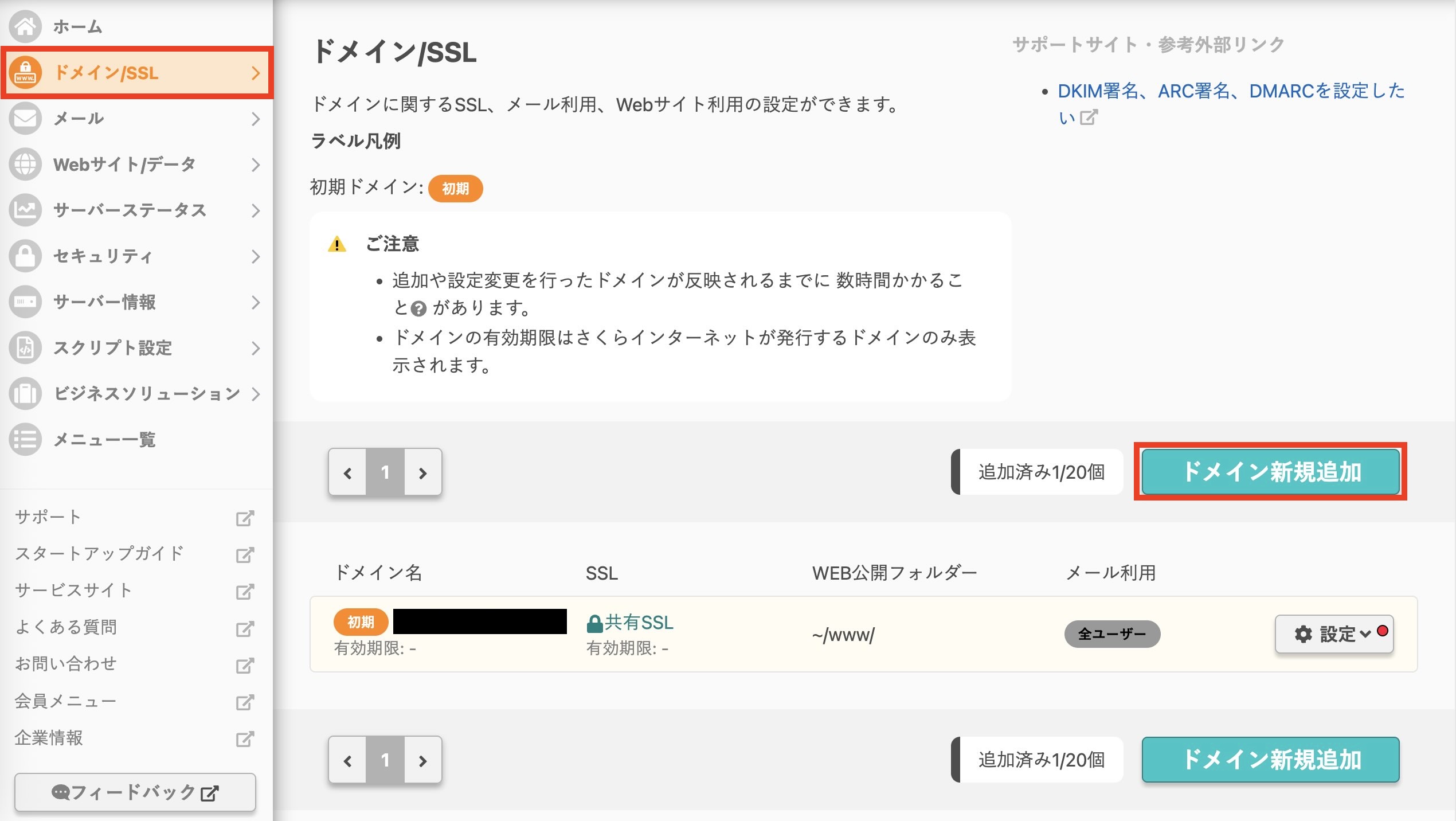The width and height of the screenshot is (1456, 821).
Task: Click the 全ユーザー mail usage badge
Action: pyautogui.click(x=1112, y=634)
